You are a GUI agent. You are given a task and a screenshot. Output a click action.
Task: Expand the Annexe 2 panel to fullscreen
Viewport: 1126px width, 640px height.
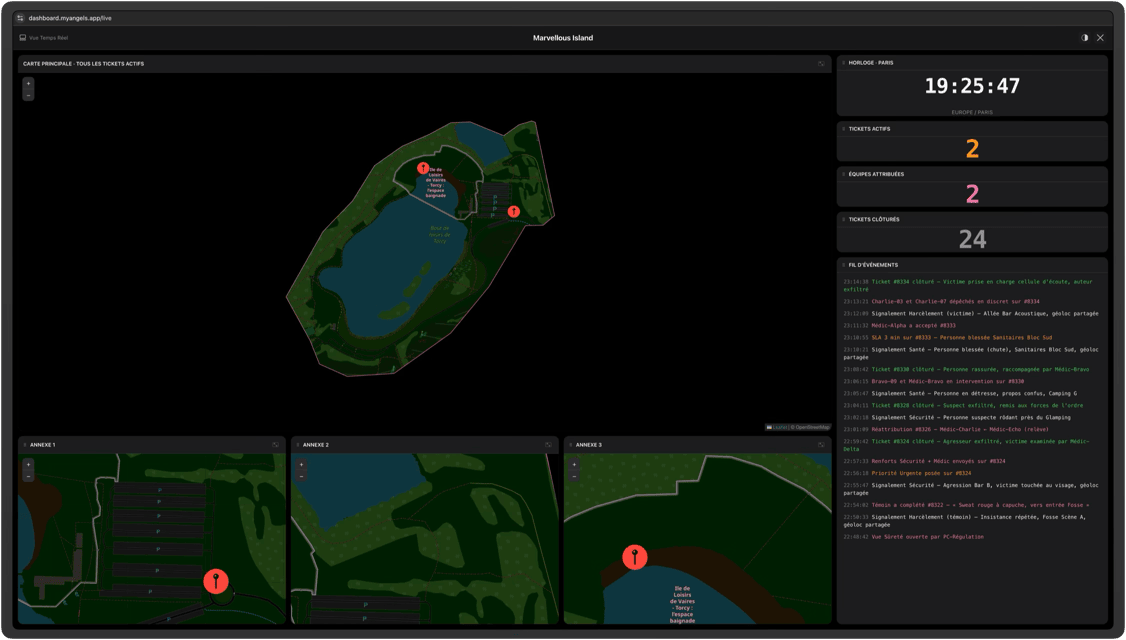[x=549, y=445]
